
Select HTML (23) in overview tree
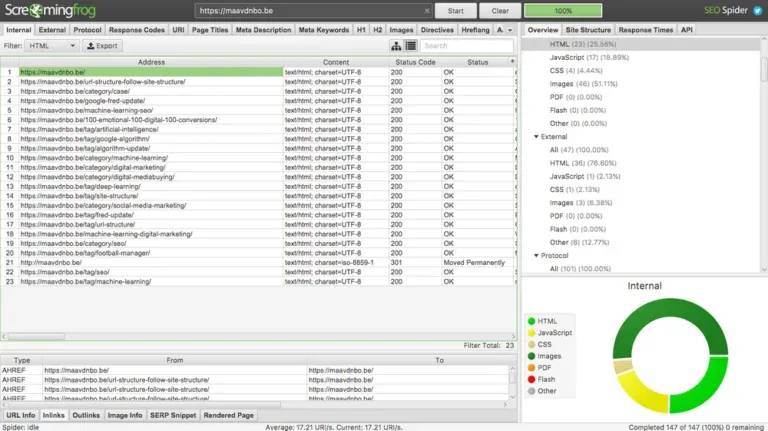click(582, 44)
